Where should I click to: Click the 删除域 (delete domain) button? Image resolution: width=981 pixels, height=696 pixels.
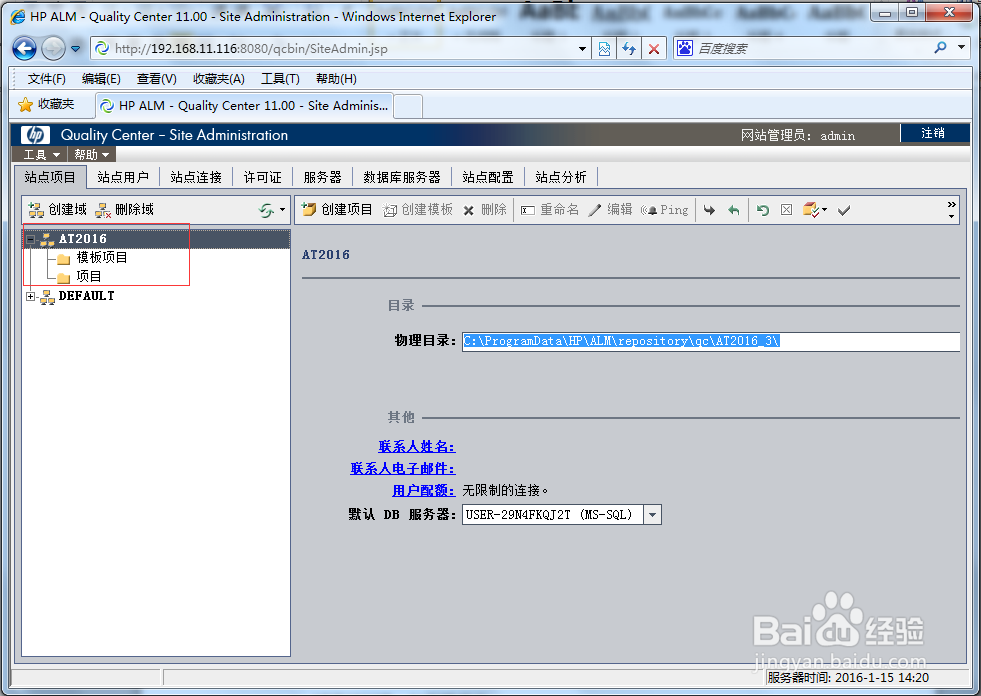click(x=124, y=210)
